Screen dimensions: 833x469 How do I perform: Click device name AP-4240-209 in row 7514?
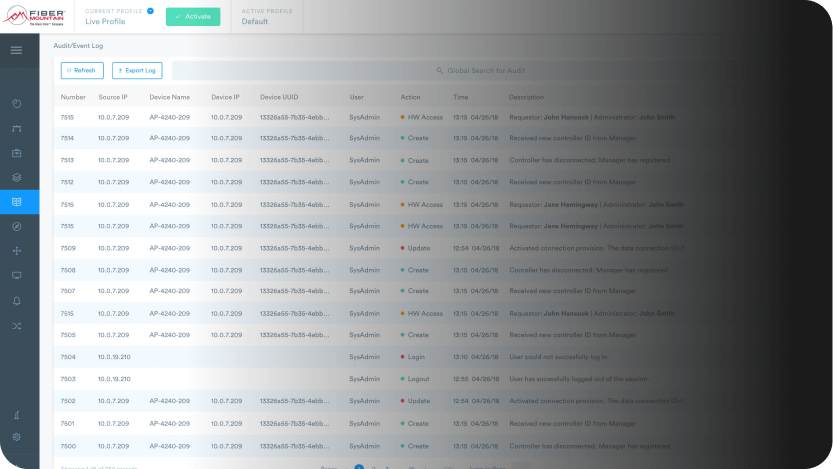[x=169, y=138]
